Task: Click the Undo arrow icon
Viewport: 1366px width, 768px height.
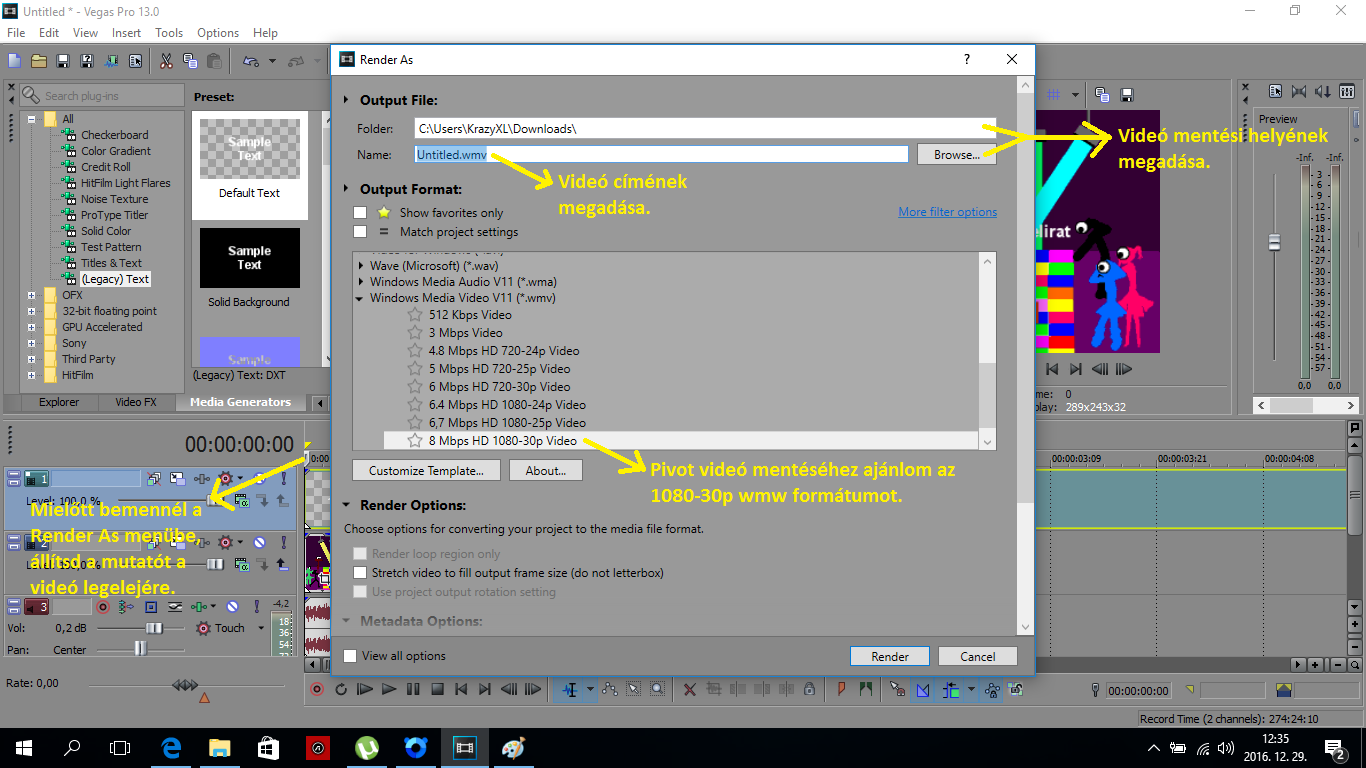Action: [251, 61]
